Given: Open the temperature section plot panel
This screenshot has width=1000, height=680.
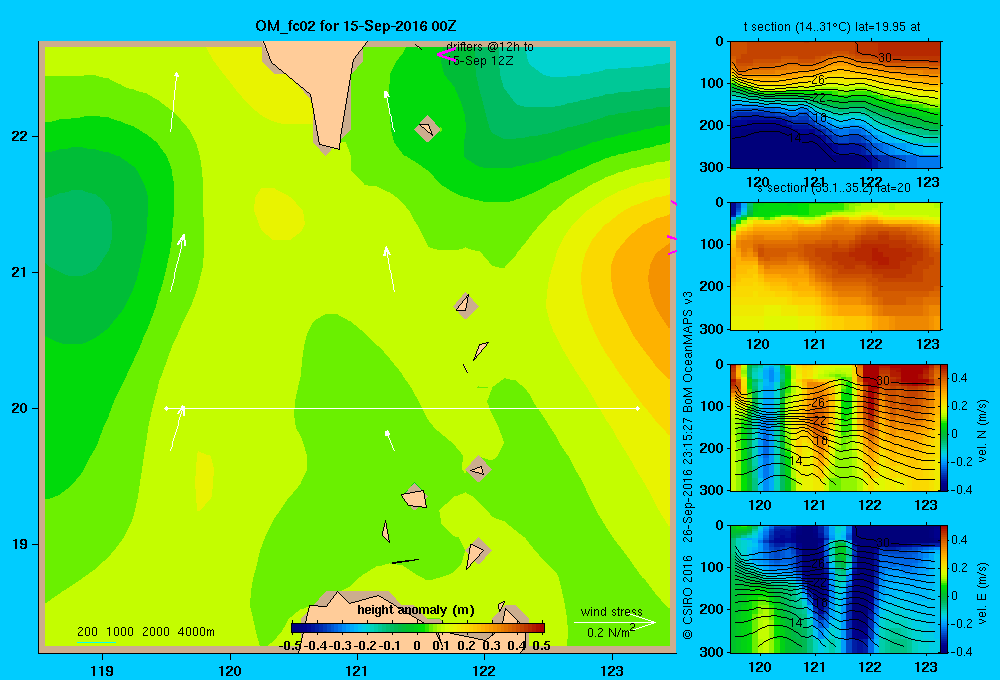Looking at the screenshot, I should pyautogui.click(x=835, y=105).
